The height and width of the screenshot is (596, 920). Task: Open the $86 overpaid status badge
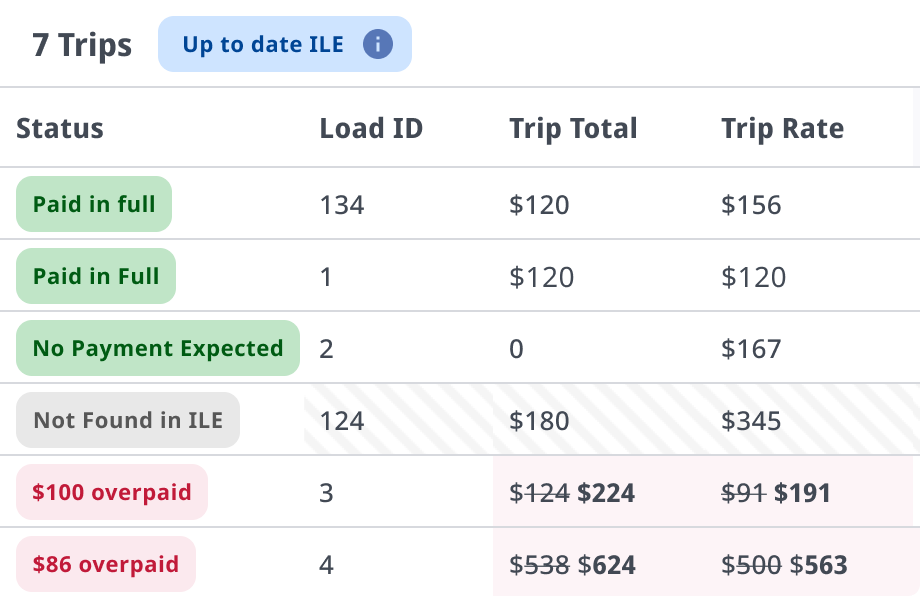106,564
